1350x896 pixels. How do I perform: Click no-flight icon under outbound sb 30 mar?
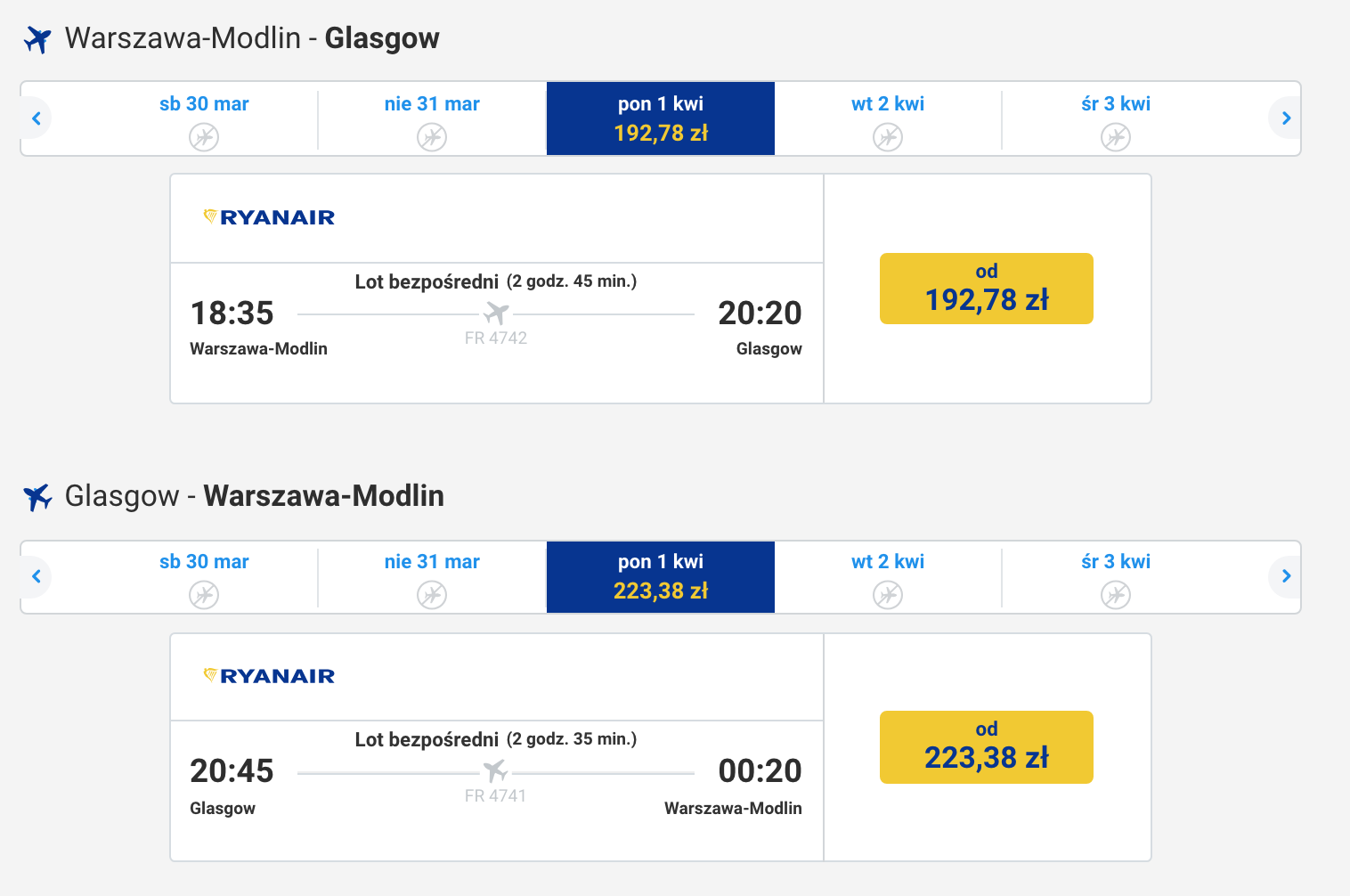[x=204, y=137]
